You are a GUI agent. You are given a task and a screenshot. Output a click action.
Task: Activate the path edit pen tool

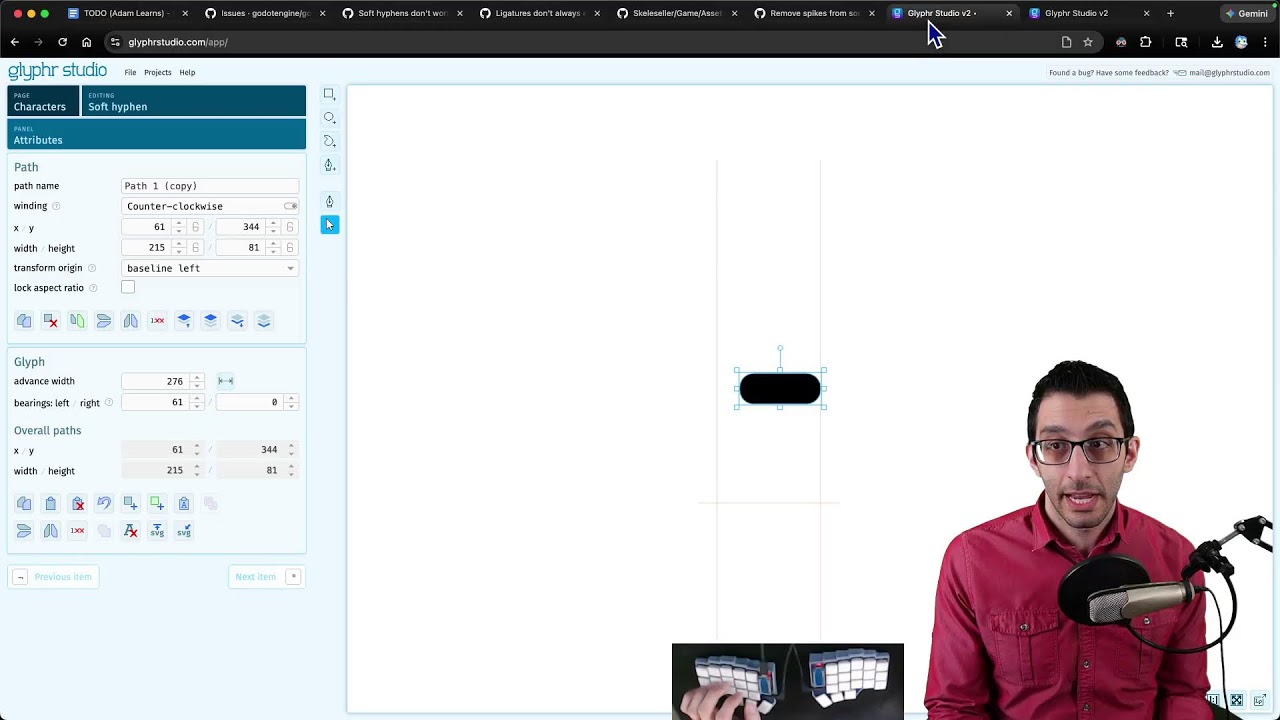(x=329, y=201)
